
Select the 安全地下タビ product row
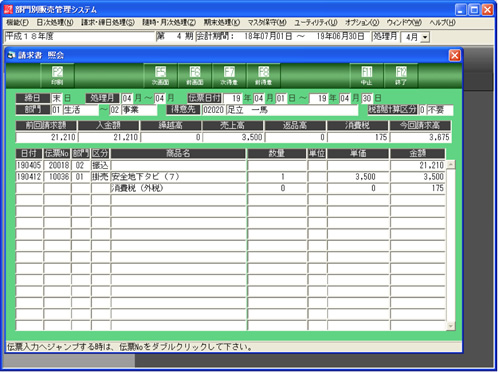(230, 177)
